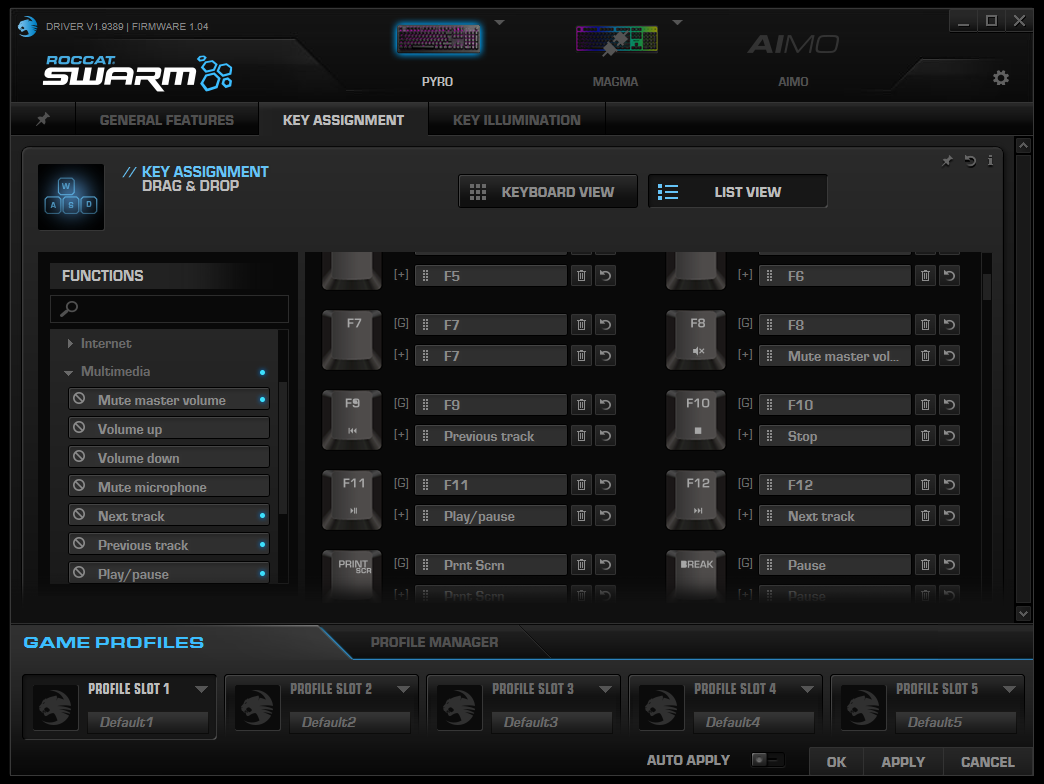Switch to List View

point(738,192)
